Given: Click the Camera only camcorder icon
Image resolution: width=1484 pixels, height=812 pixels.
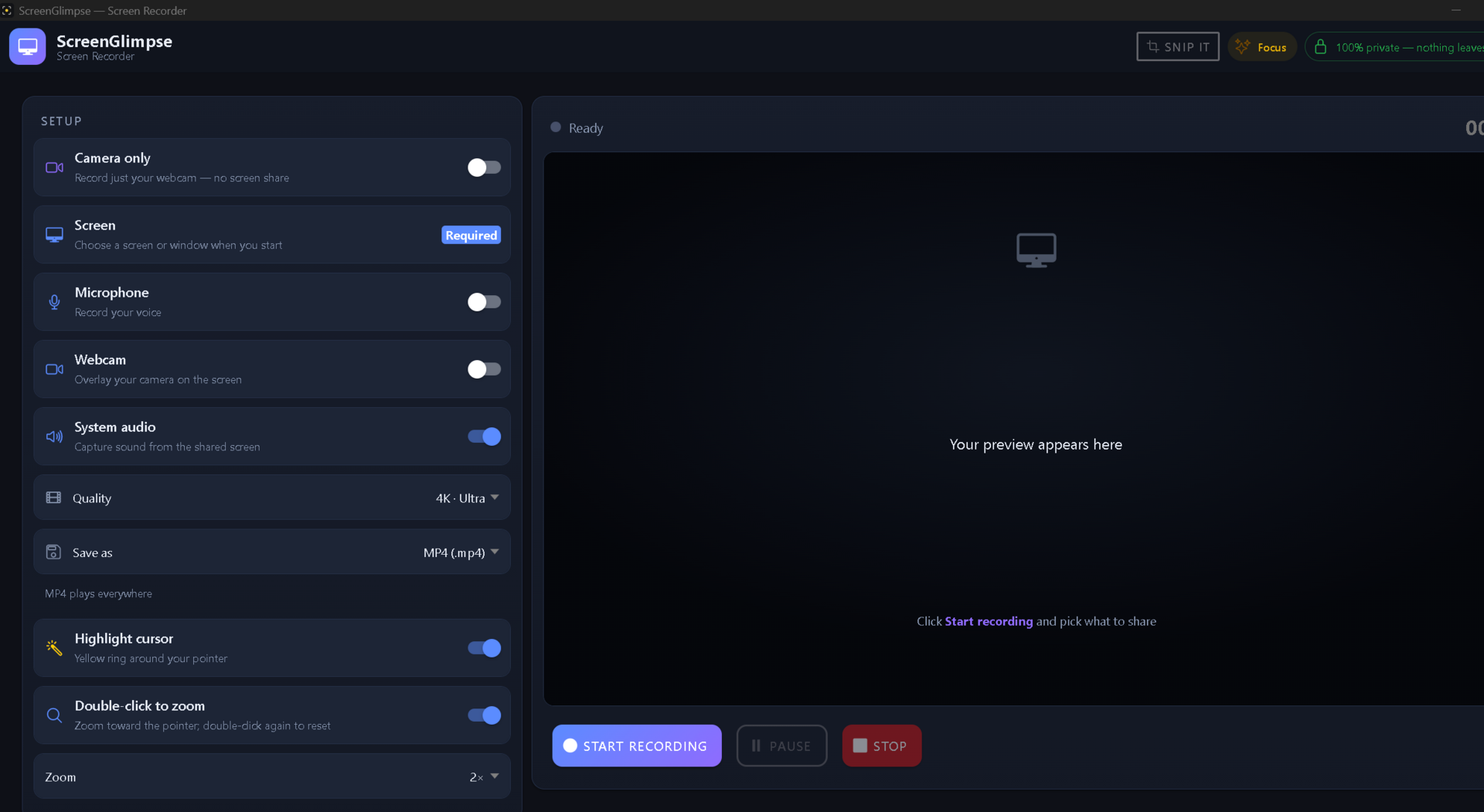Looking at the screenshot, I should [x=54, y=168].
